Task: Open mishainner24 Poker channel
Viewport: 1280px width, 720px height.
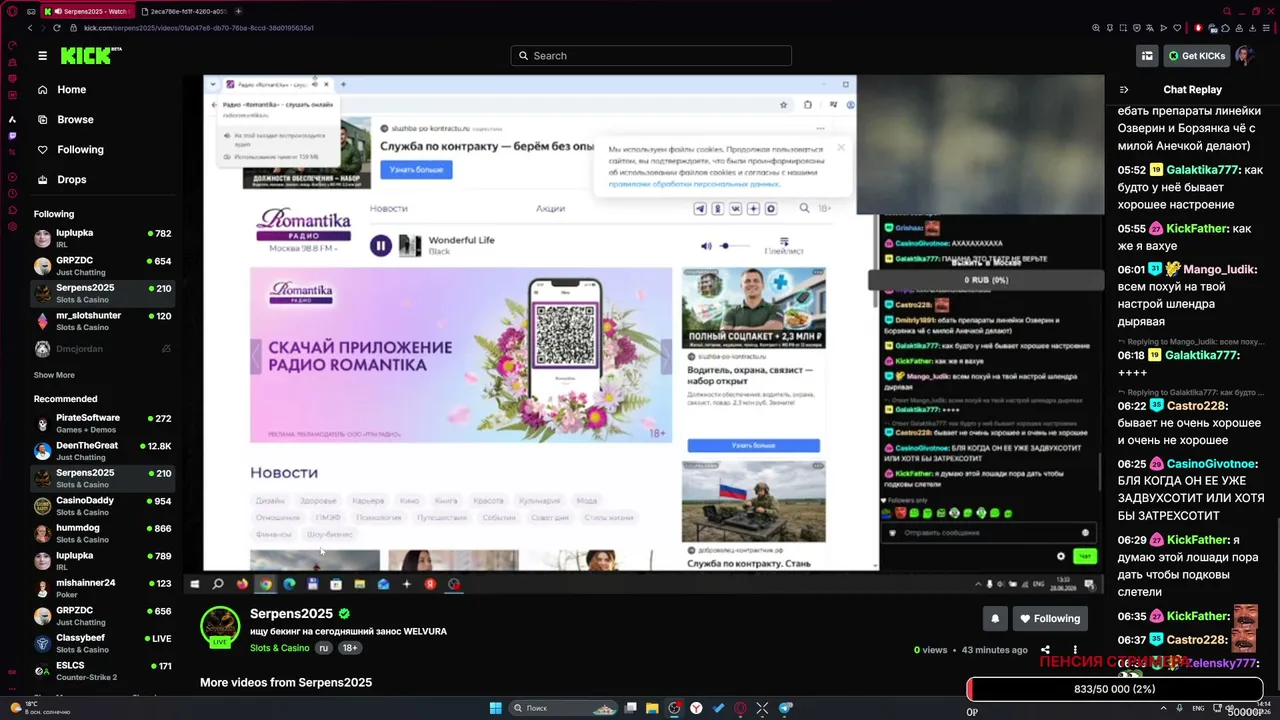Action: tap(103, 588)
